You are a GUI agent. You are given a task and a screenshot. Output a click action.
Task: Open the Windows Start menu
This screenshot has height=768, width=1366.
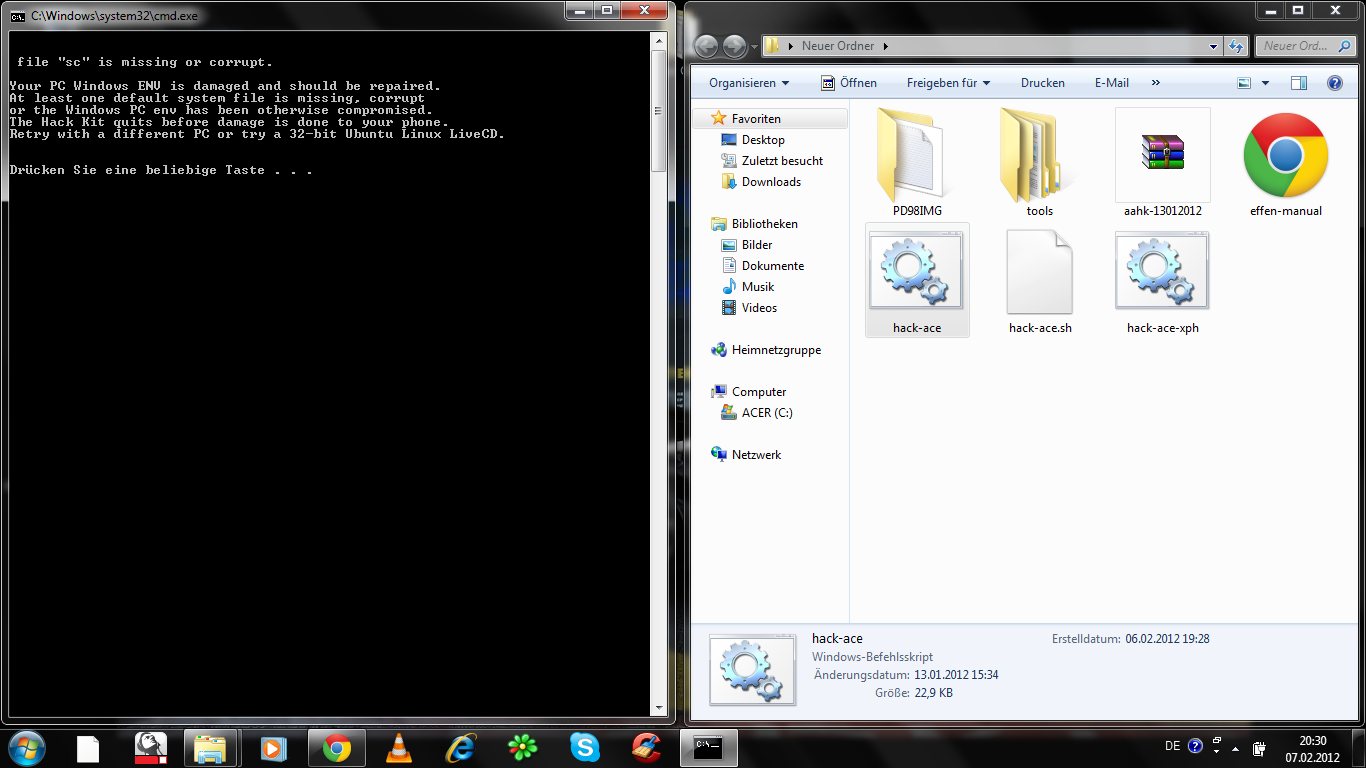click(25, 747)
